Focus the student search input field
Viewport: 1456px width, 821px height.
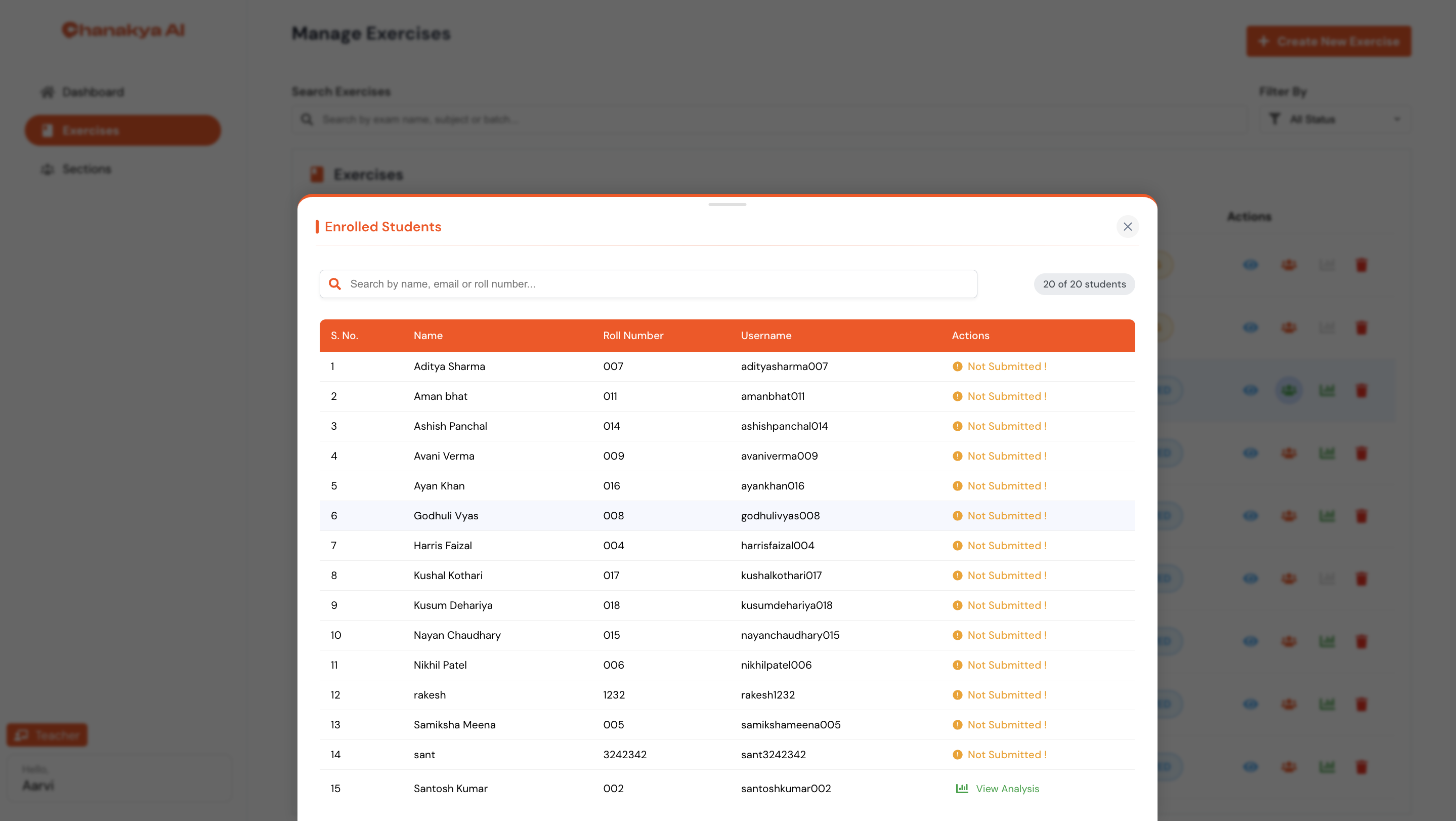coord(648,284)
